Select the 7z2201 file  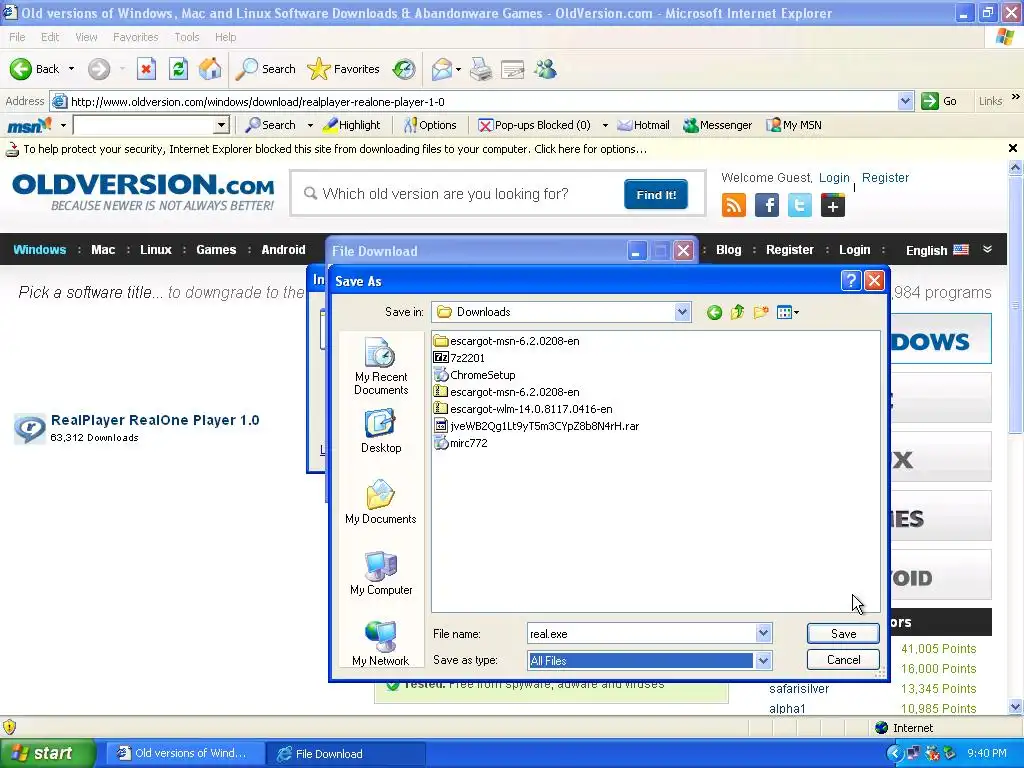[x=459, y=358]
